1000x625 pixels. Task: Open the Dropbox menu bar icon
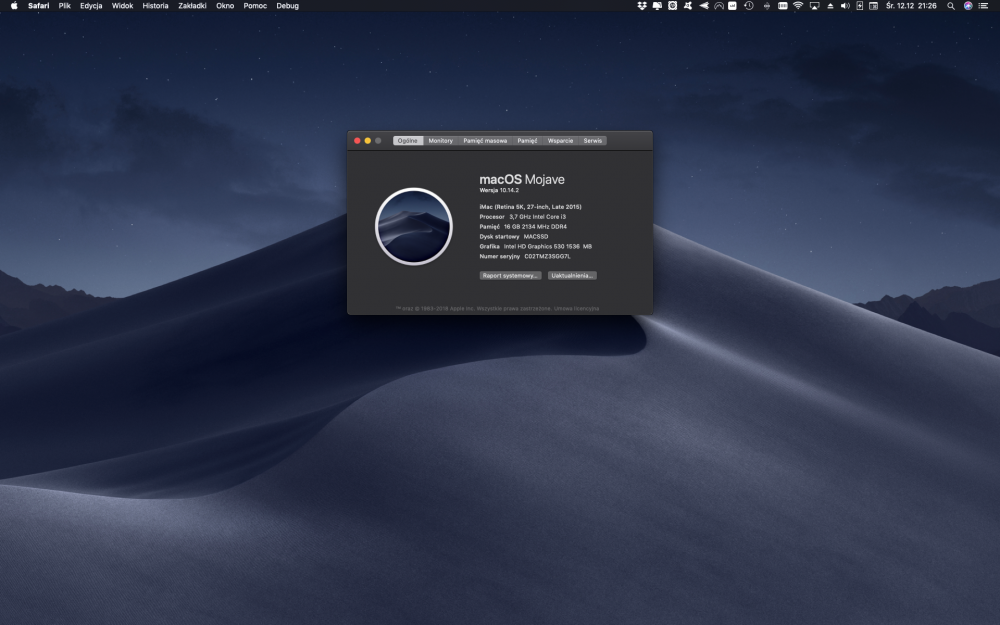(642, 6)
